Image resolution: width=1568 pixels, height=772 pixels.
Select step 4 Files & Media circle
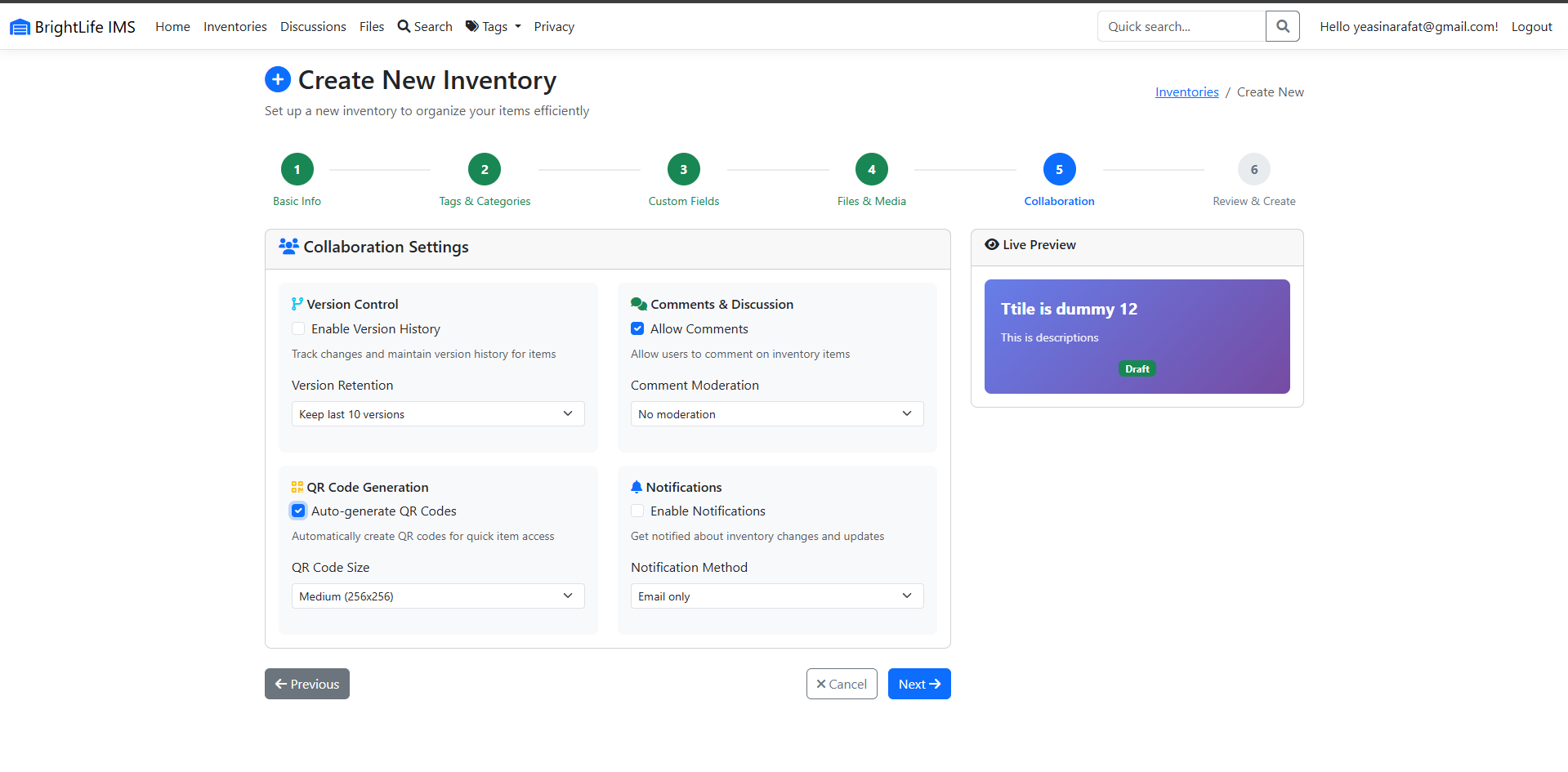[871, 170]
